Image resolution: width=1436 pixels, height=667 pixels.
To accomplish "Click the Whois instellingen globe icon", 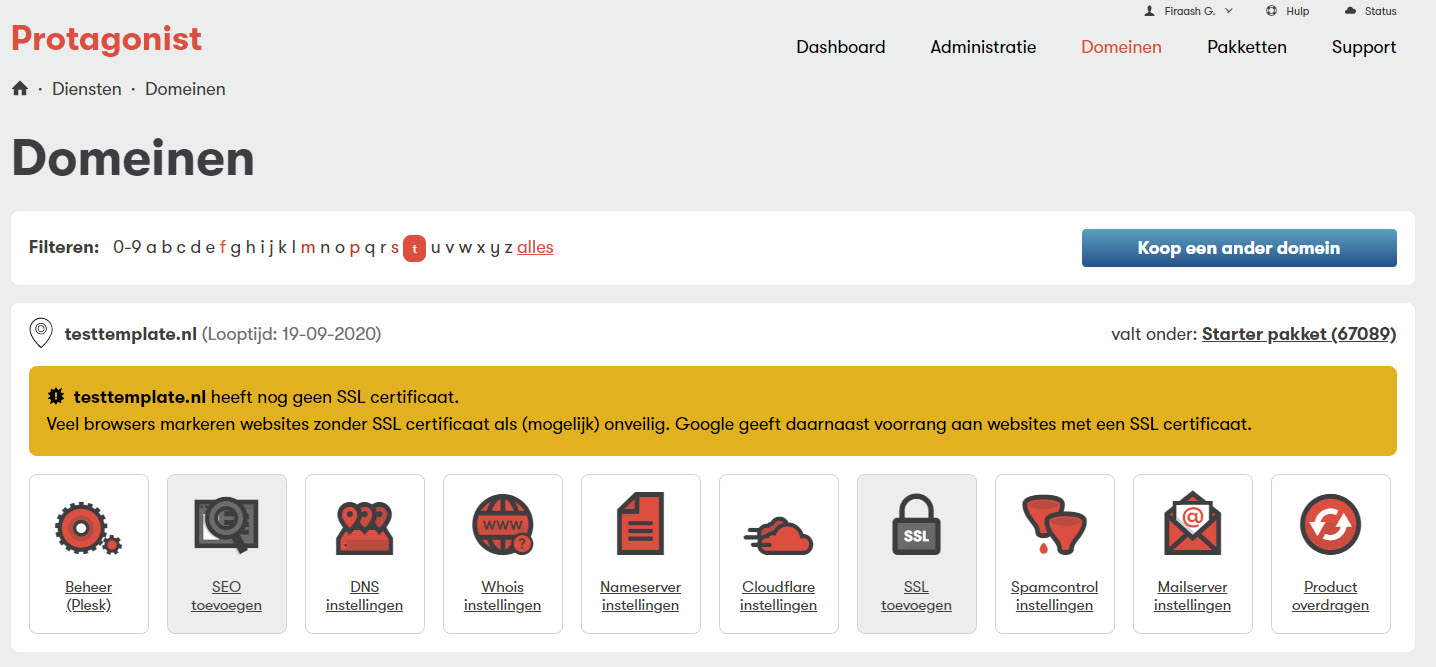I will tap(502, 525).
